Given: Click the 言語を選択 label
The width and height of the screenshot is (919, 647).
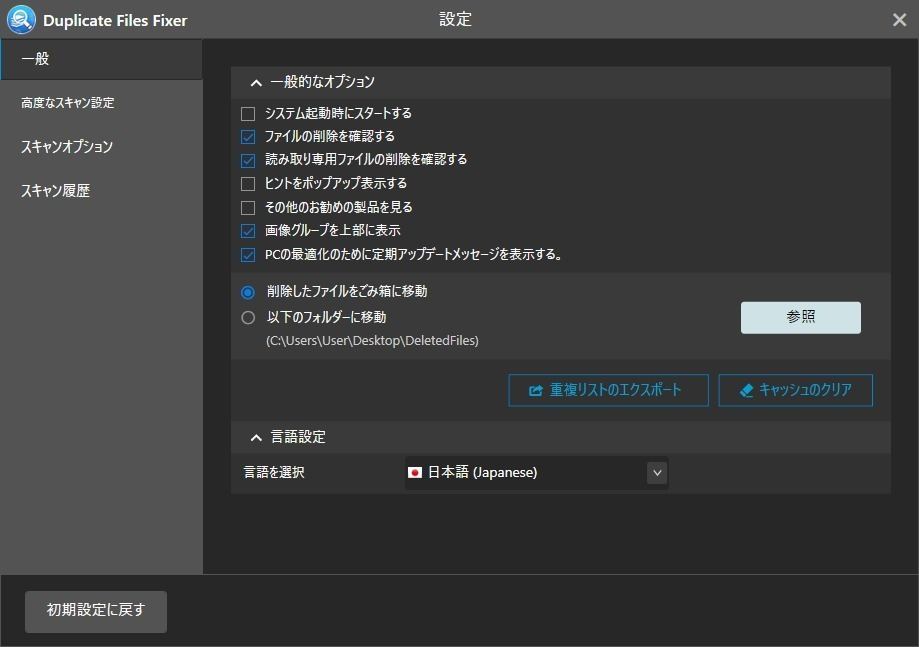Looking at the screenshot, I should [274, 472].
